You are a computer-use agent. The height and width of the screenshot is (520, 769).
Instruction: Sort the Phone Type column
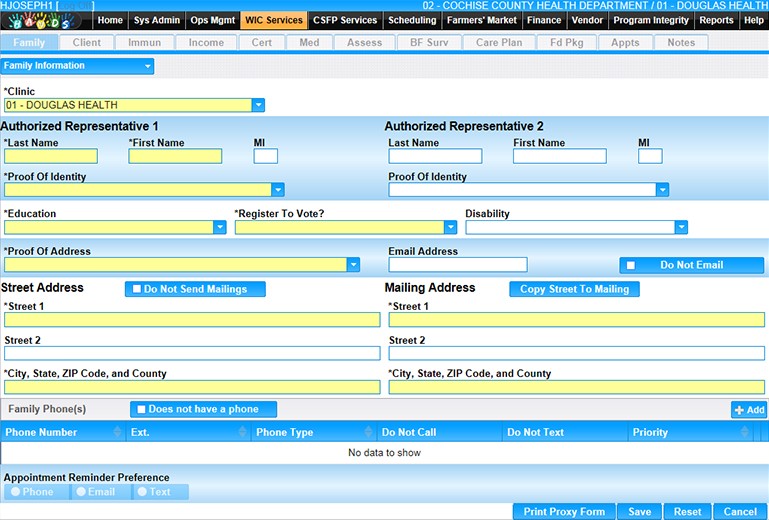(368, 433)
